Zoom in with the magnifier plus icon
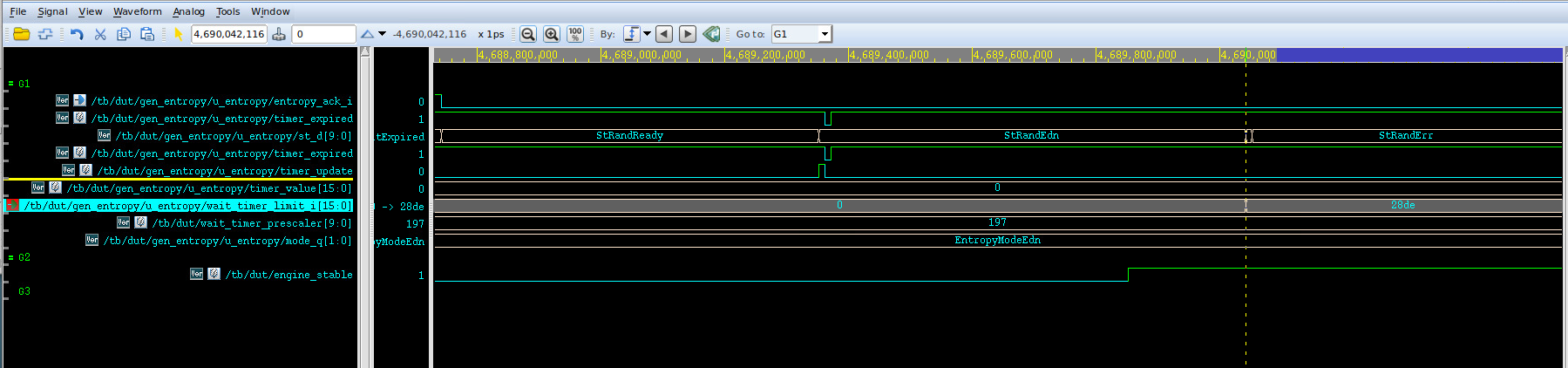Viewport: 1568px width, 368px height. point(552,34)
